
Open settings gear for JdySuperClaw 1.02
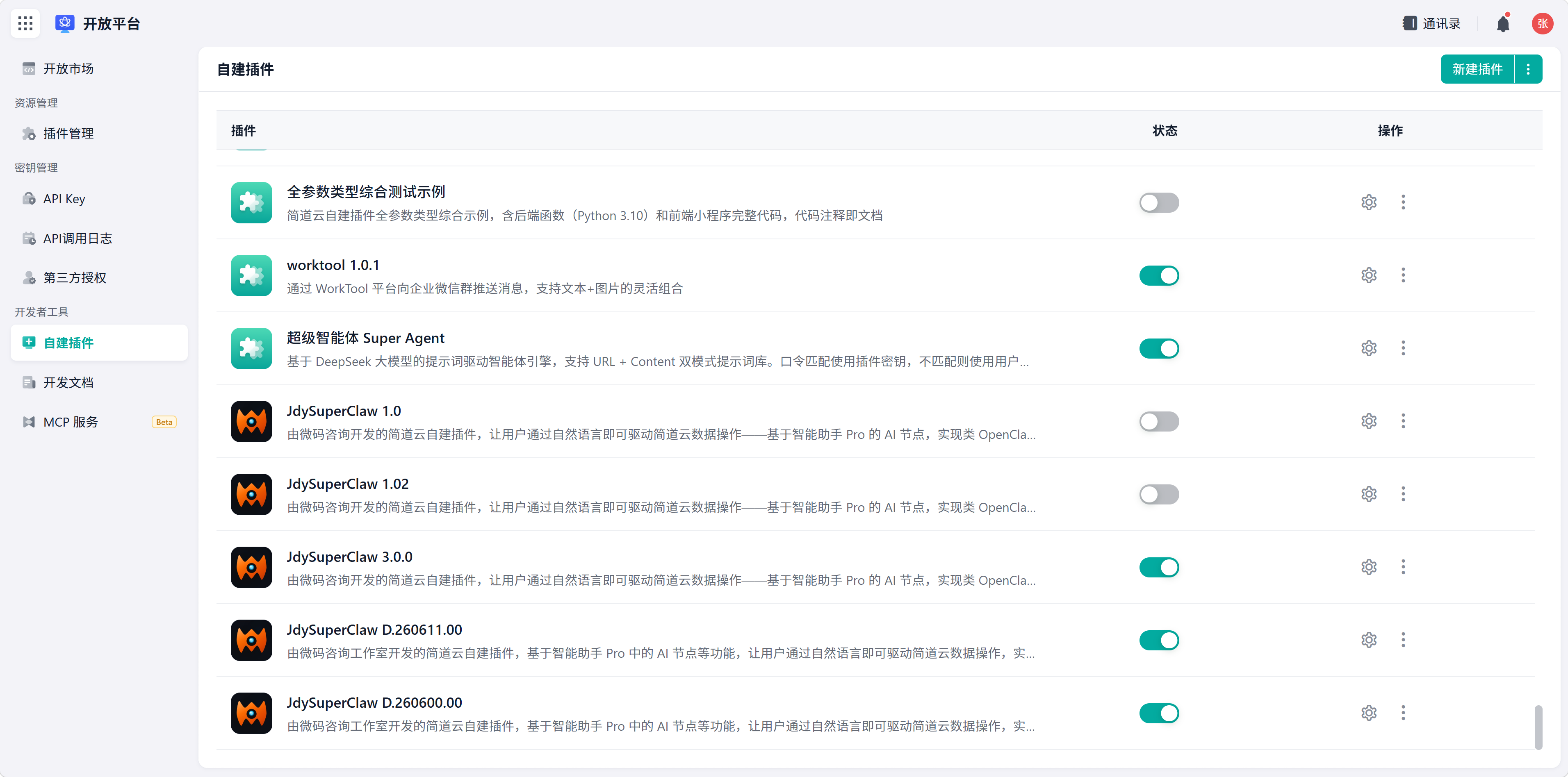1369,494
